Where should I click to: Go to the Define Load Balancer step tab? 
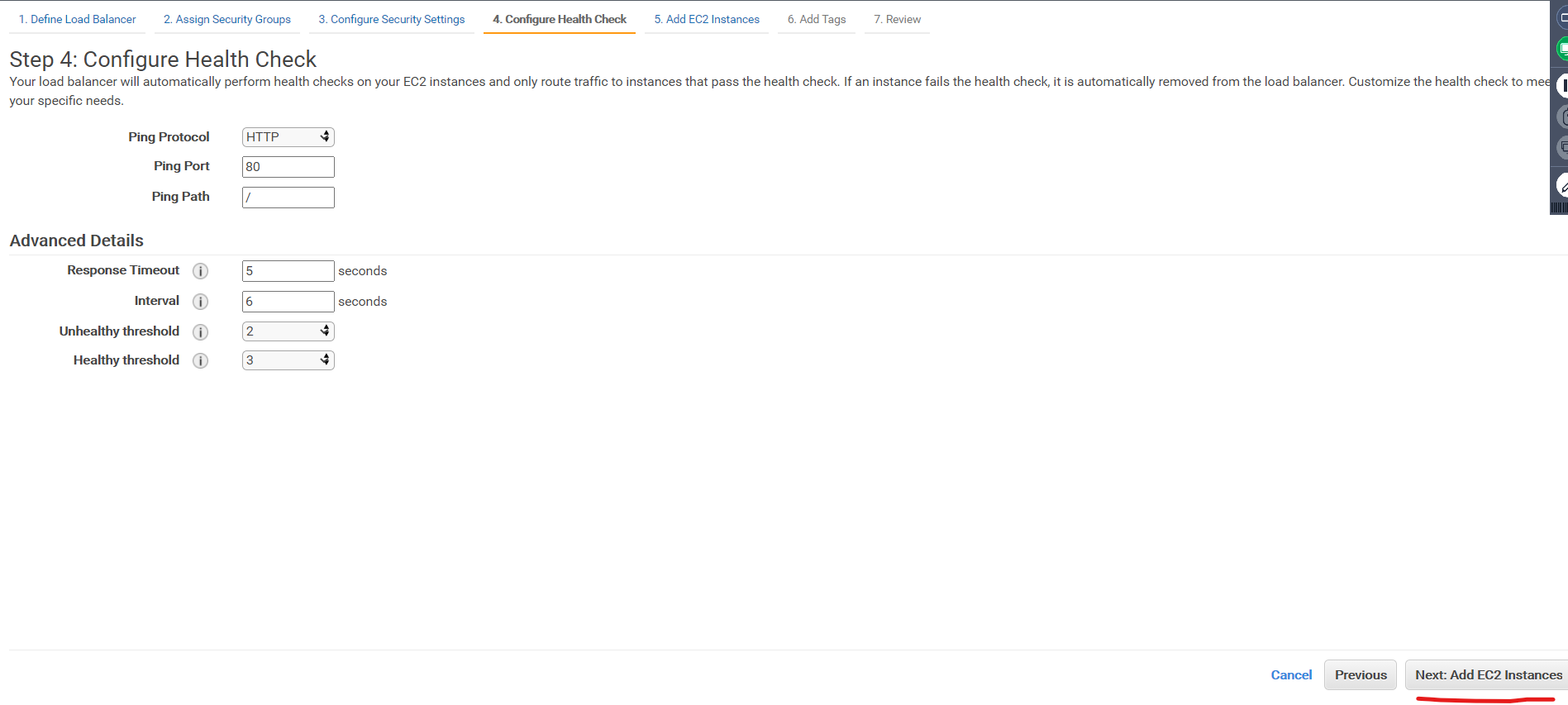pos(77,19)
